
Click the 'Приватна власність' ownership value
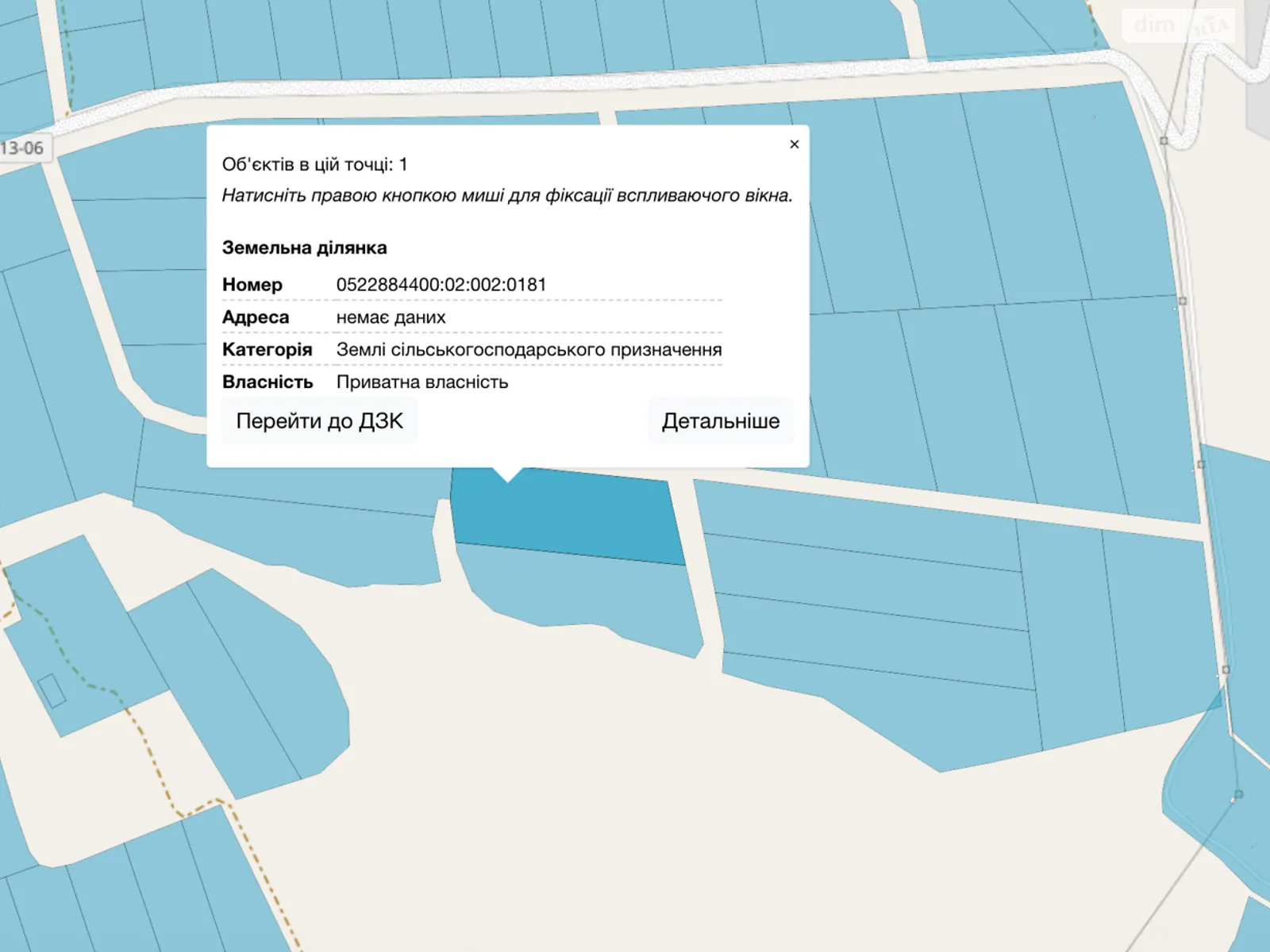click(421, 382)
